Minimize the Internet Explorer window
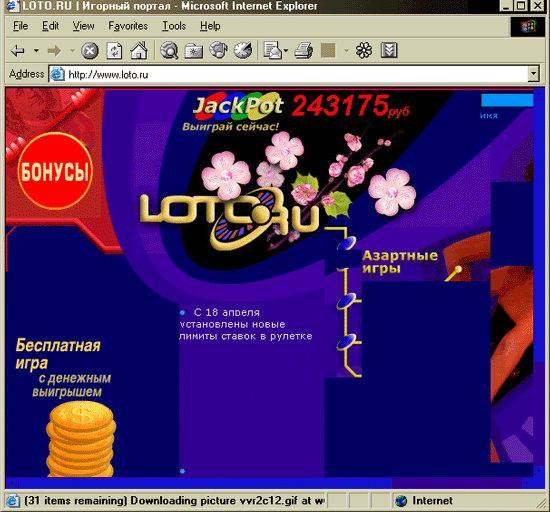The width and height of the screenshot is (550, 512). [x=506, y=6]
